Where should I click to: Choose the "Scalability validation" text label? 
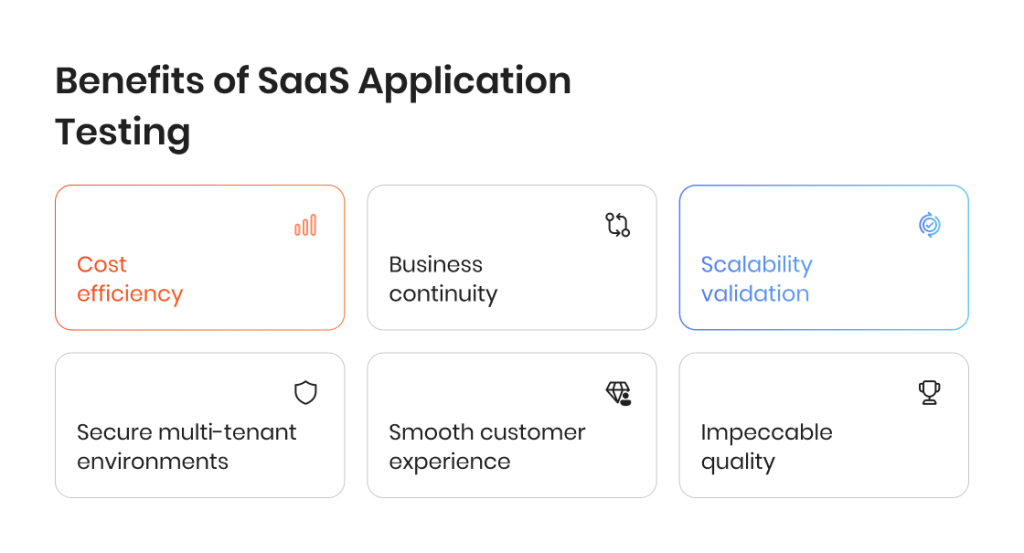(756, 279)
